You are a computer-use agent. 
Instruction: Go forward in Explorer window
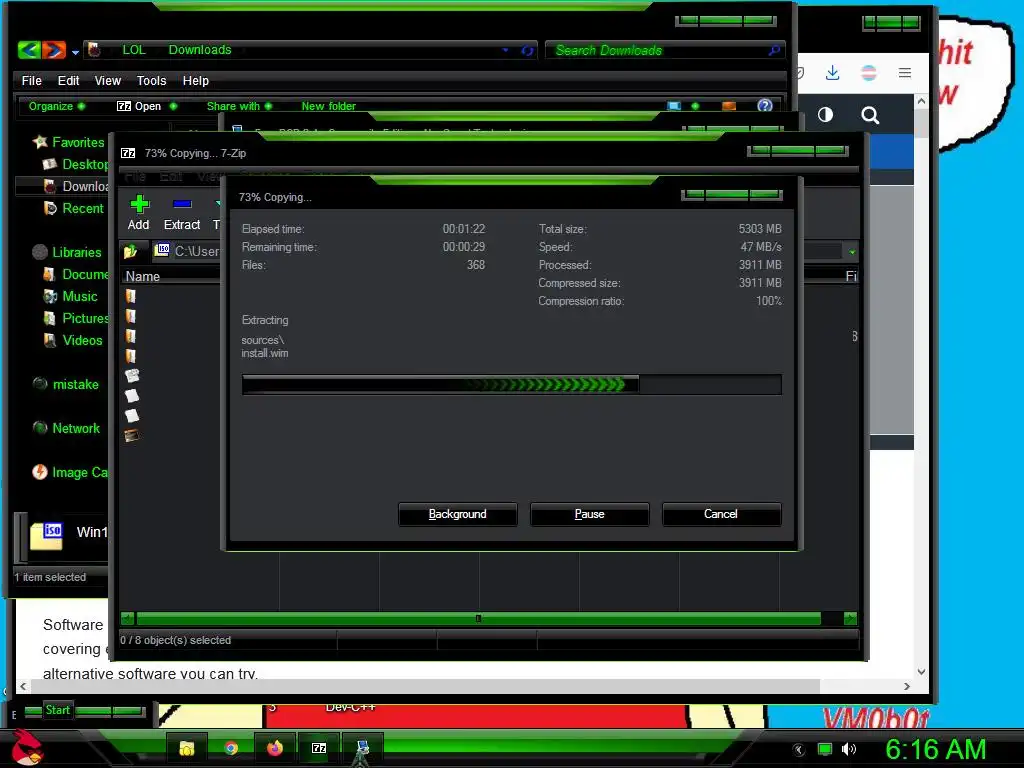(x=54, y=50)
